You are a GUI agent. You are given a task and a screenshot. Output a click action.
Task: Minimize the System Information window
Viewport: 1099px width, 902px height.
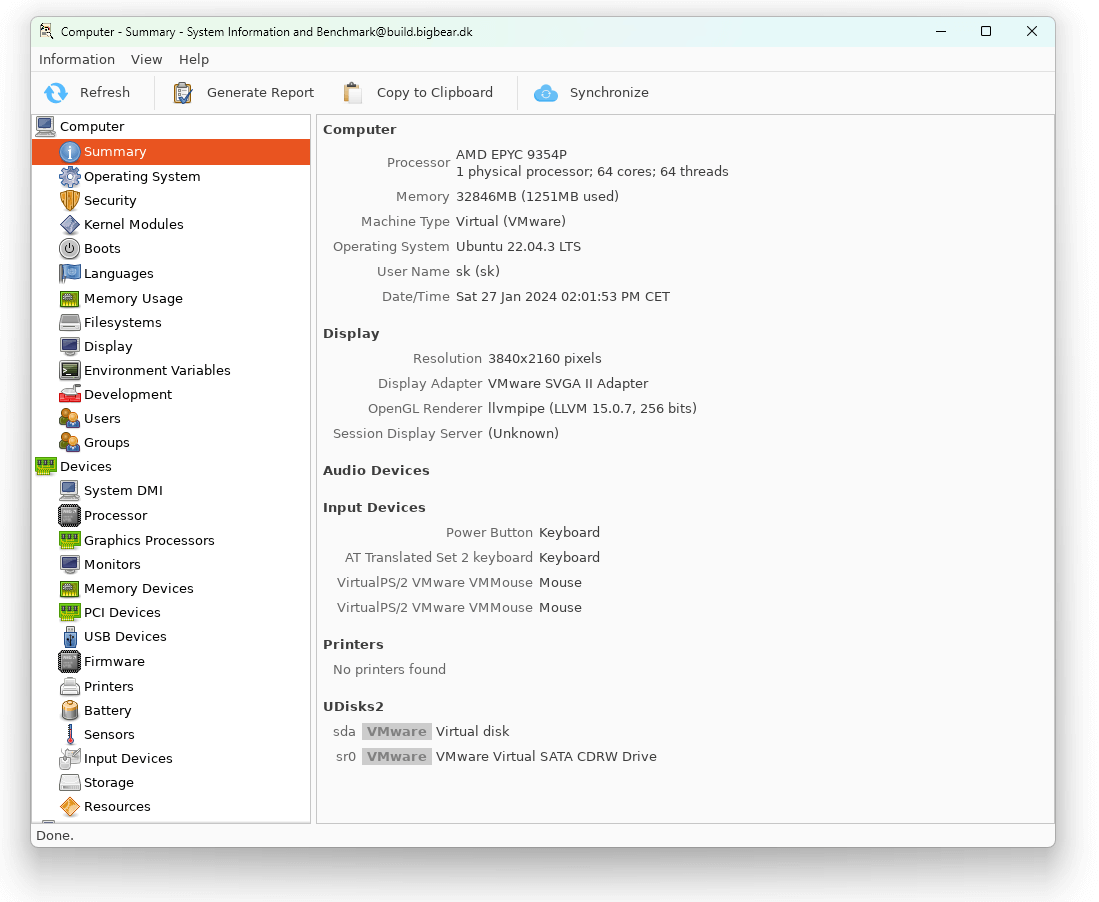[x=941, y=32]
